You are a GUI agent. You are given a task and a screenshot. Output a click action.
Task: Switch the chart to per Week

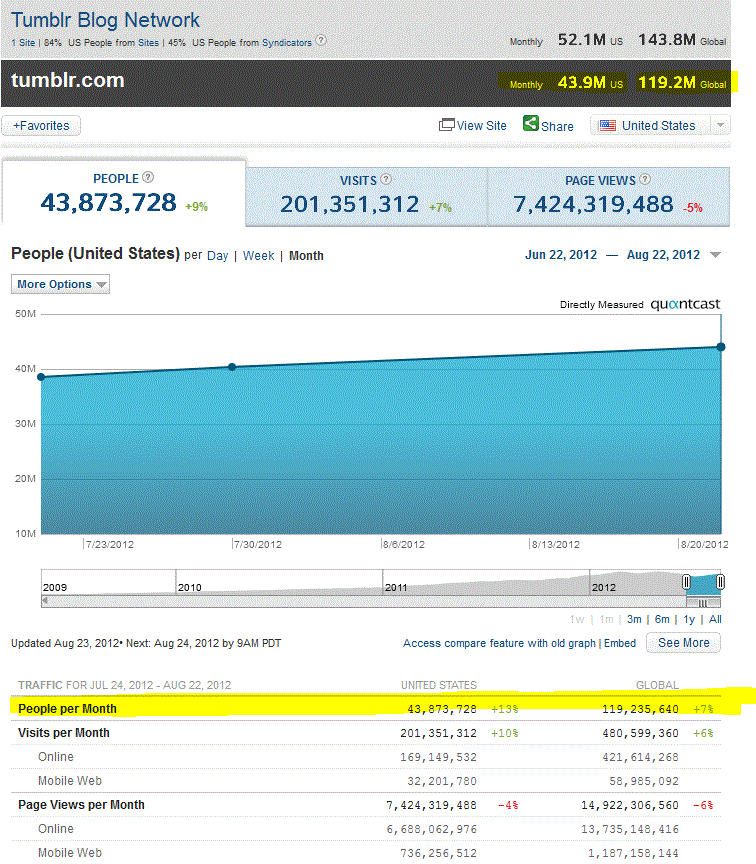pyautogui.click(x=258, y=256)
